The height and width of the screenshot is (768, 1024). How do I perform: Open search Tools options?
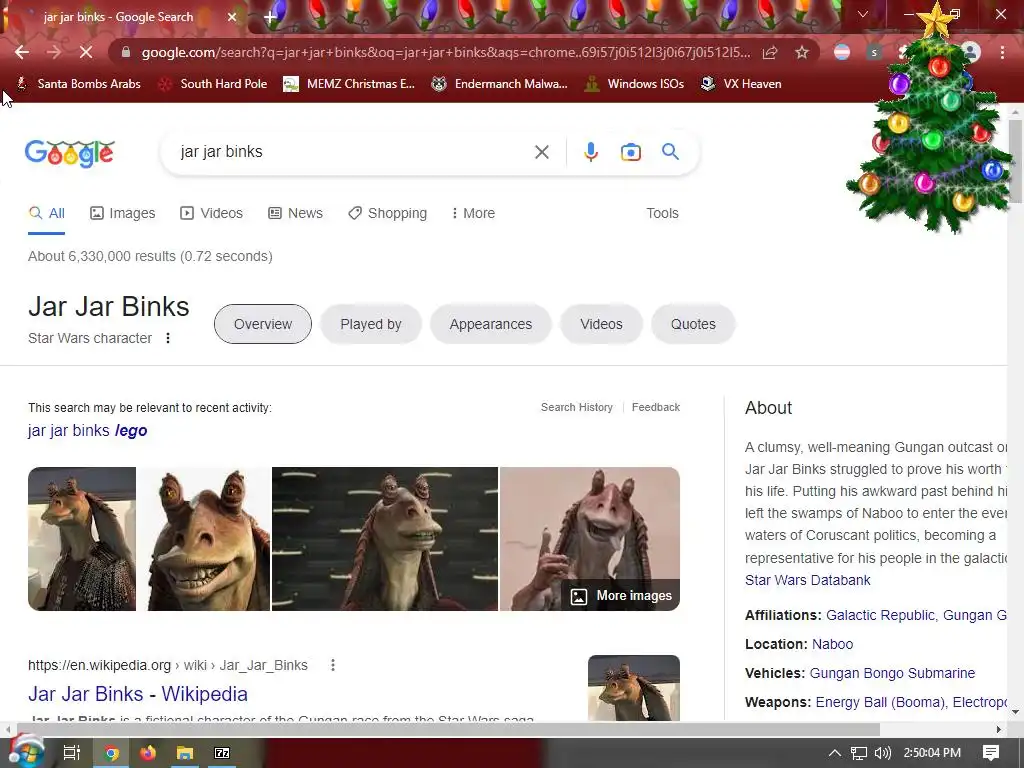(662, 214)
